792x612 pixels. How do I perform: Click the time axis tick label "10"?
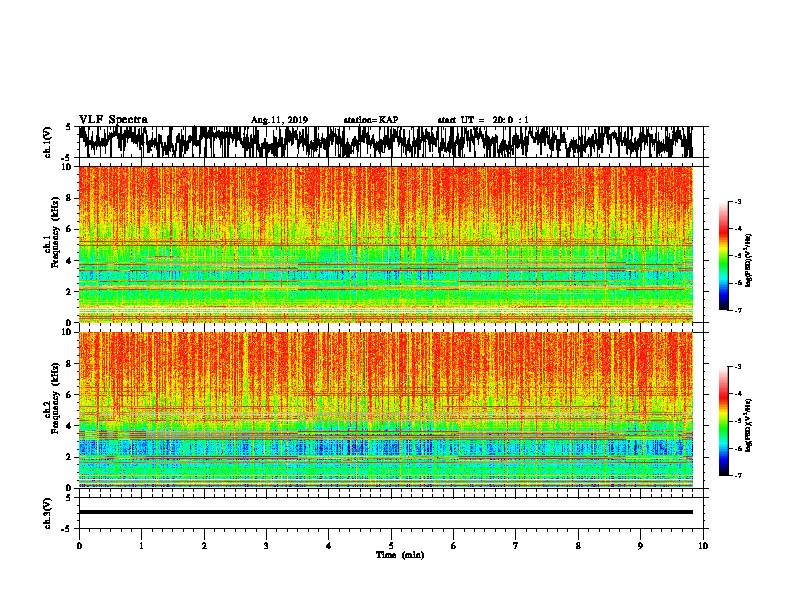click(x=703, y=546)
